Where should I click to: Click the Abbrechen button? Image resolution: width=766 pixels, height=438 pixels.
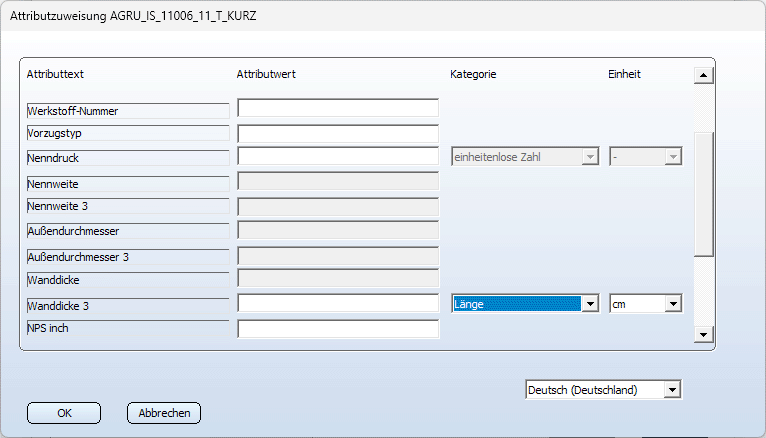[164, 412]
